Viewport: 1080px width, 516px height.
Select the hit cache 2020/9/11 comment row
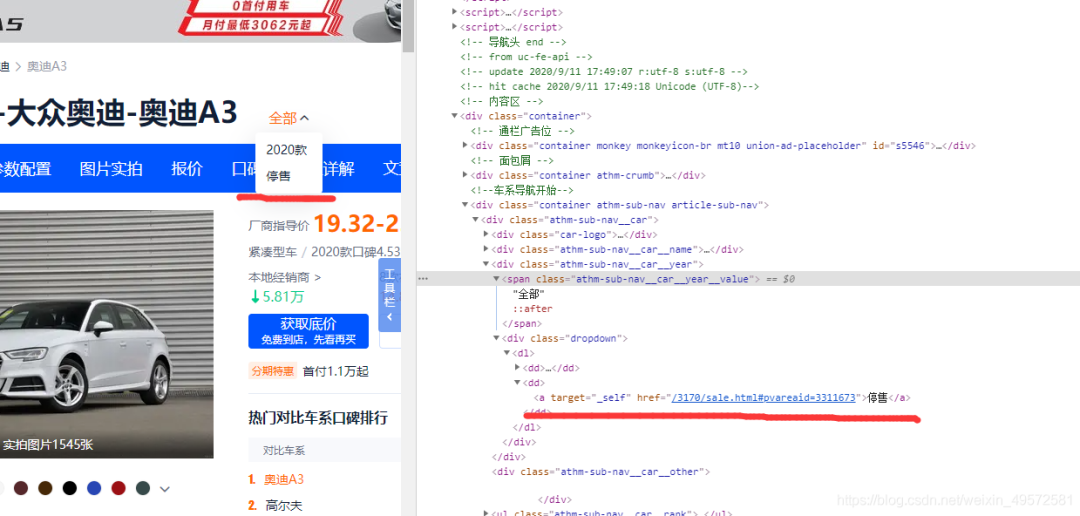point(610,87)
